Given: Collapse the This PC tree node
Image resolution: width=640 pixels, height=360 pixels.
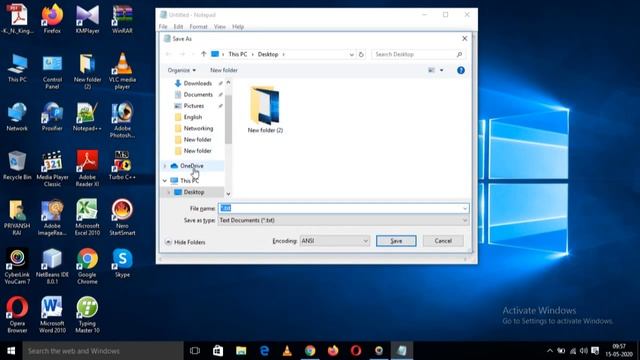Looking at the screenshot, I should 165,180.
